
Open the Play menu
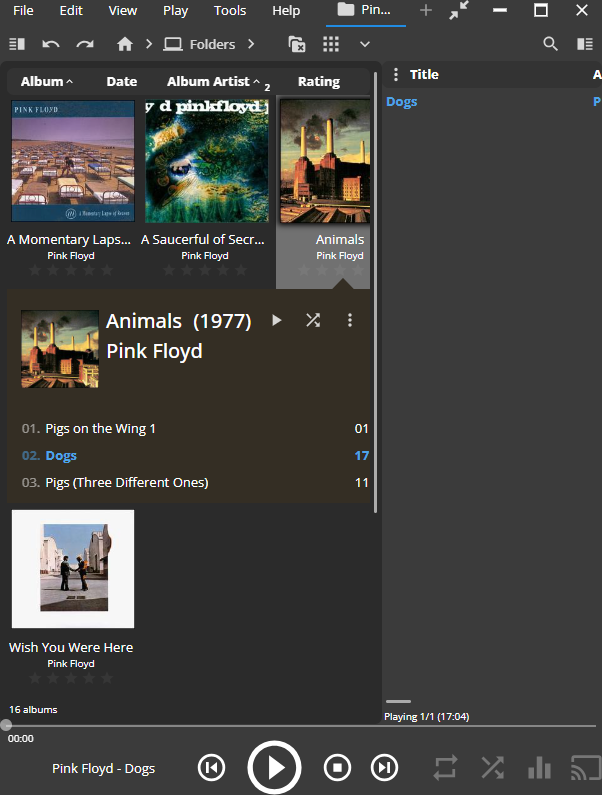click(175, 11)
